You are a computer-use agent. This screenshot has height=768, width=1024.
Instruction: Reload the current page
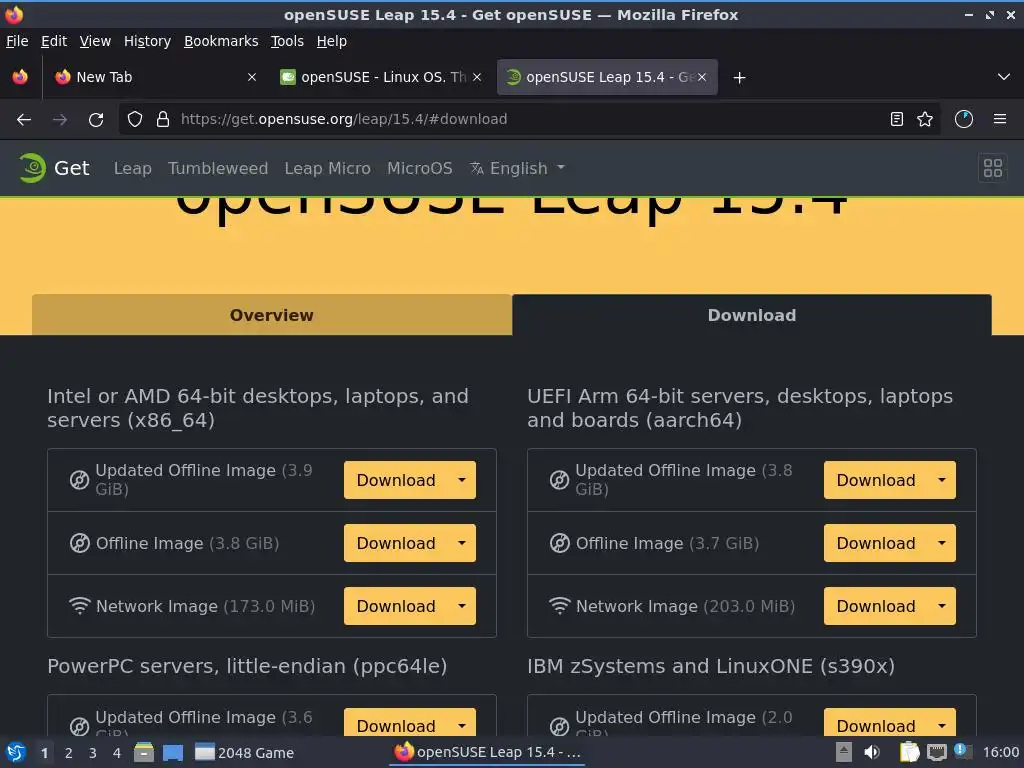pyautogui.click(x=96, y=120)
